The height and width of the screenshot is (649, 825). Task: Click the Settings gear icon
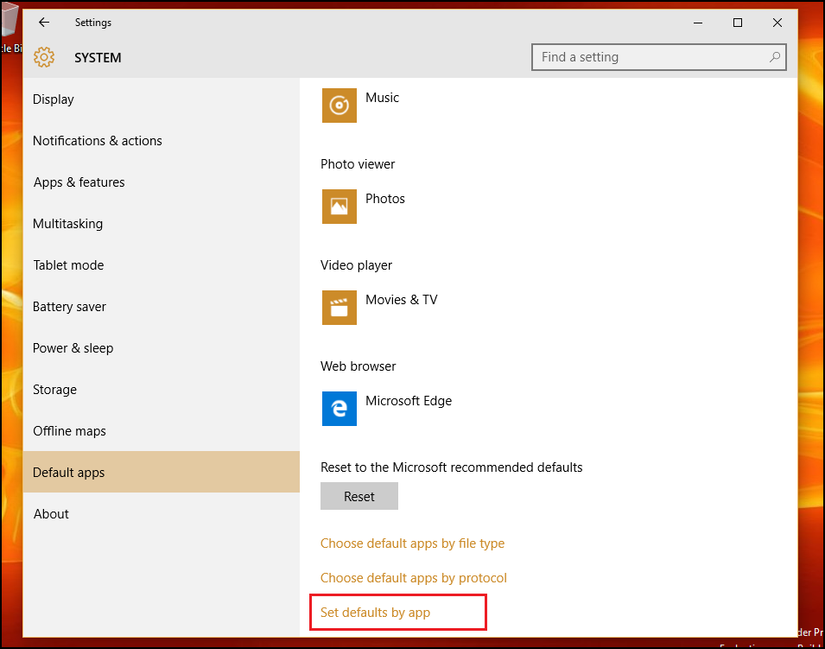(x=43, y=58)
